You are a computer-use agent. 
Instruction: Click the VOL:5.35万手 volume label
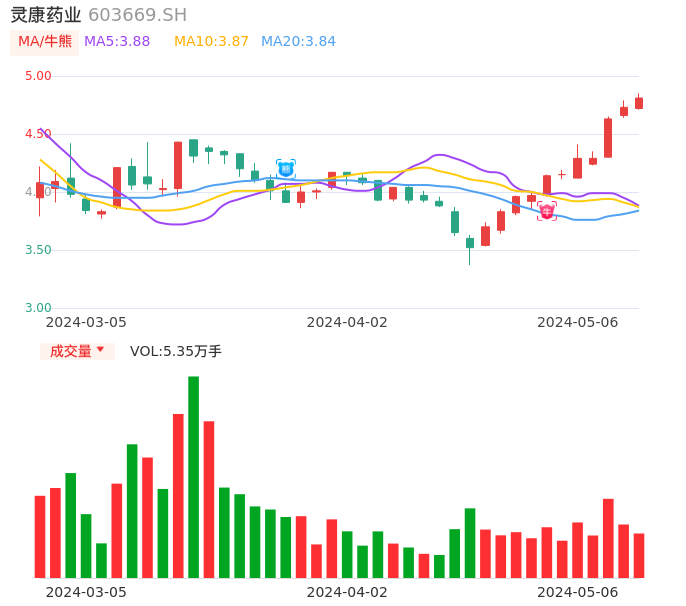coord(176,351)
